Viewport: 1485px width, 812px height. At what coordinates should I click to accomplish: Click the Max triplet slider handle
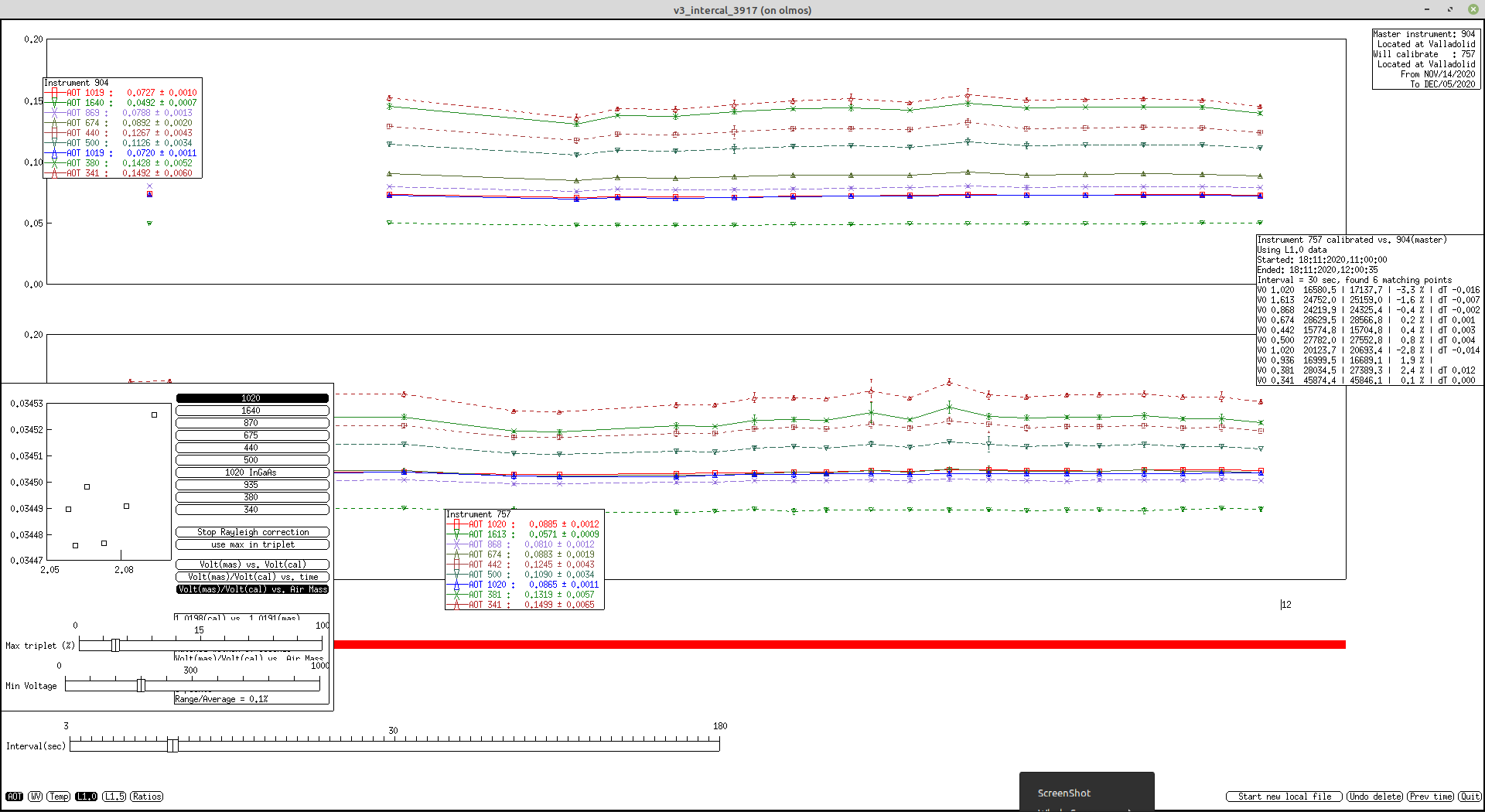(x=115, y=645)
